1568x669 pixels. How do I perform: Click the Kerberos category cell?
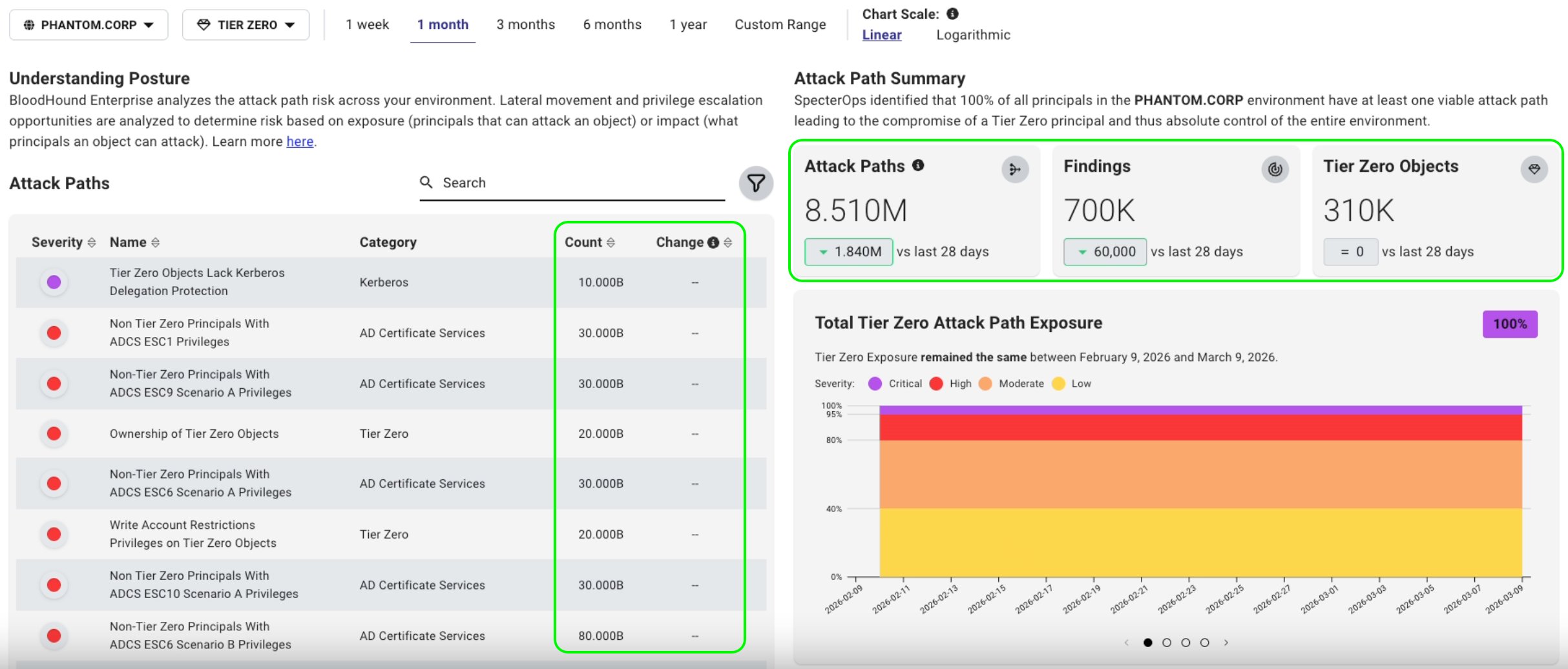384,282
